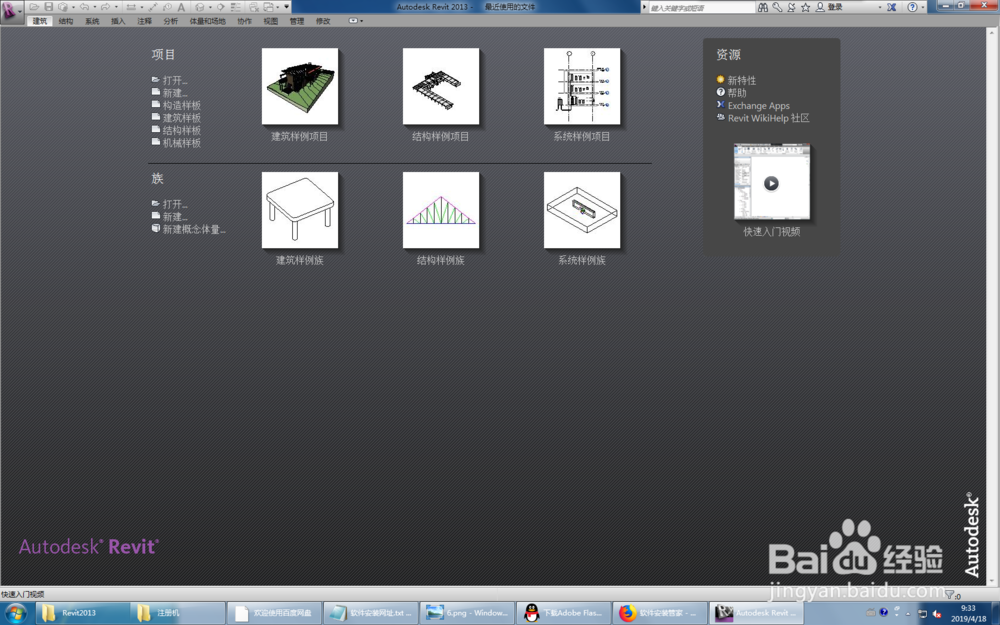Click the Undo arrow icon

point(84,7)
